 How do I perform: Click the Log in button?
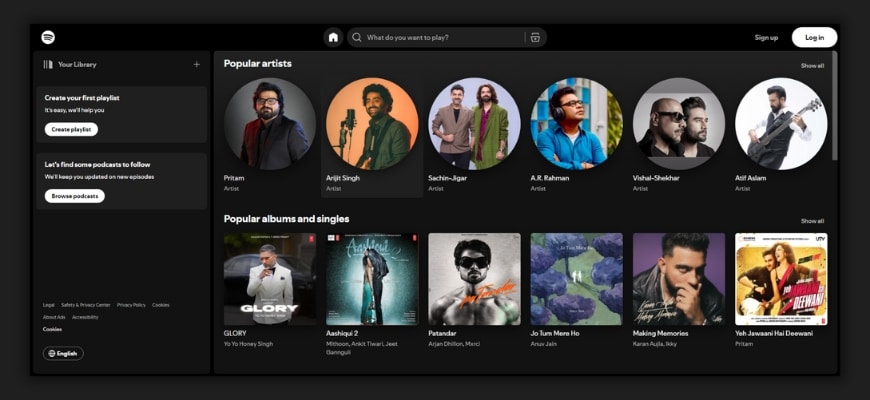[815, 38]
